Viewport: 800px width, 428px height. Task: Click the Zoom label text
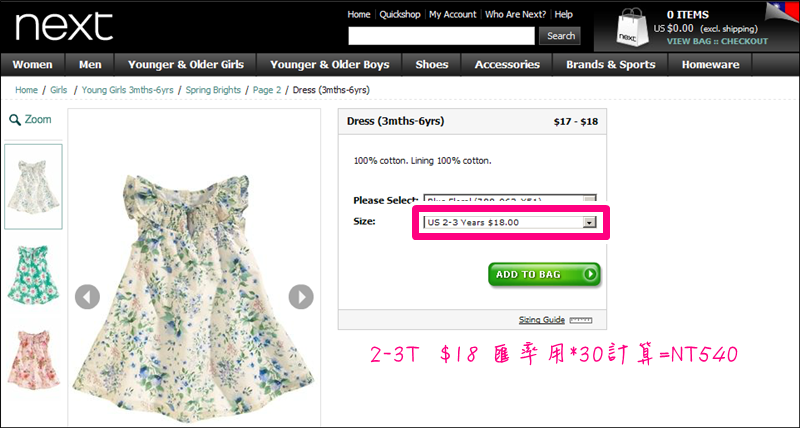[x=38, y=119]
